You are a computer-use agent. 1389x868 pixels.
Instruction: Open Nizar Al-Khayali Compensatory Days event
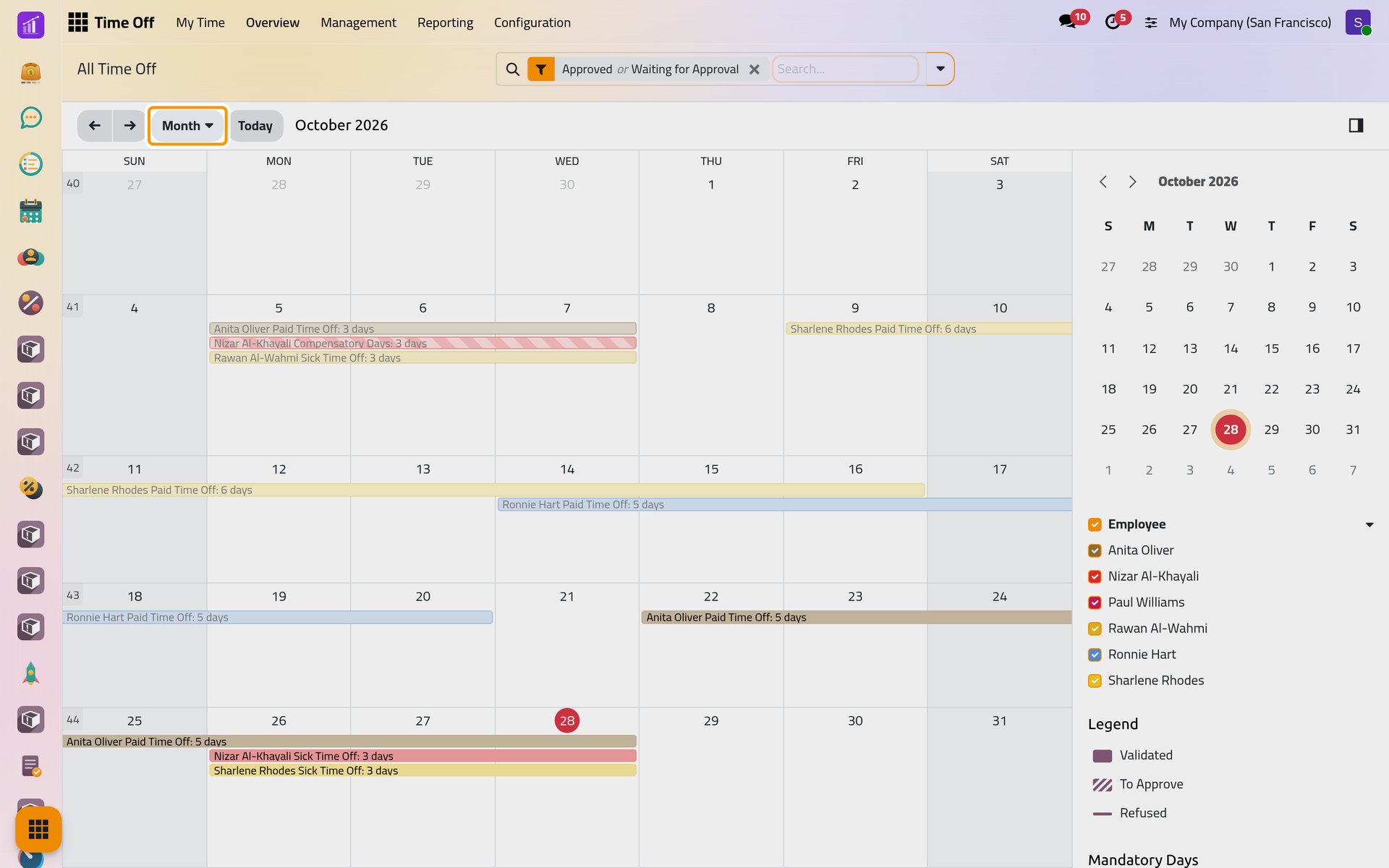click(x=422, y=343)
